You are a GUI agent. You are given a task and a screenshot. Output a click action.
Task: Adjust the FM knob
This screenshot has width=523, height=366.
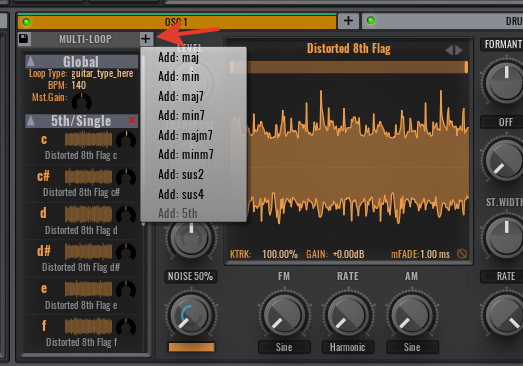[285, 315]
